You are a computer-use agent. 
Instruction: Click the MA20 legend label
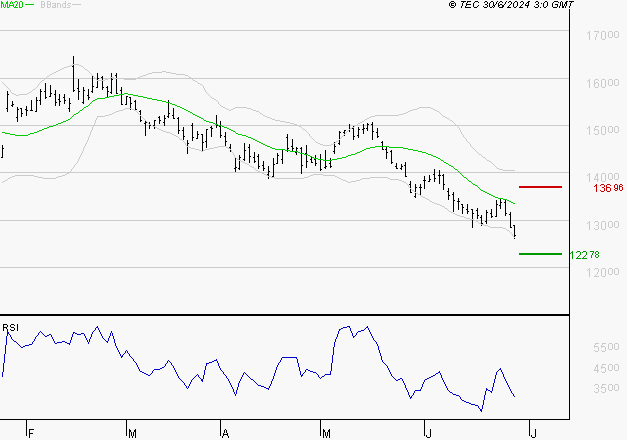[12, 5]
